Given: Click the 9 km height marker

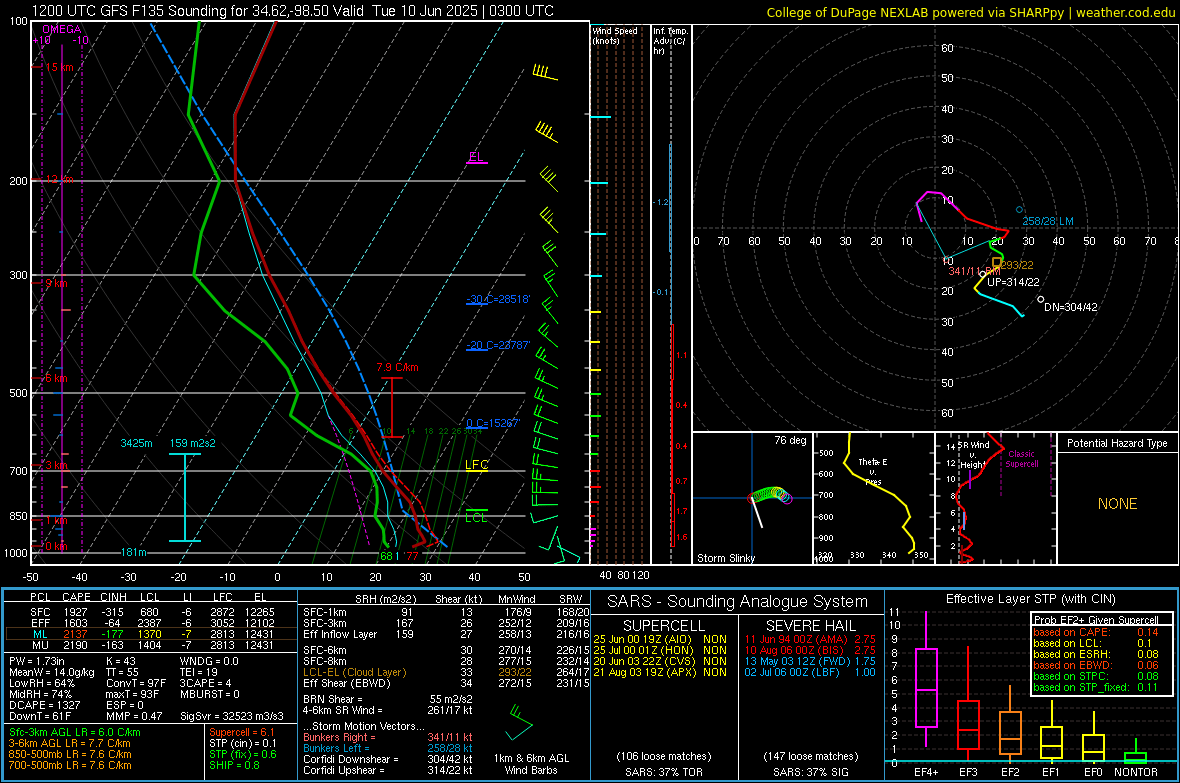Looking at the screenshot, I should [x=56, y=283].
